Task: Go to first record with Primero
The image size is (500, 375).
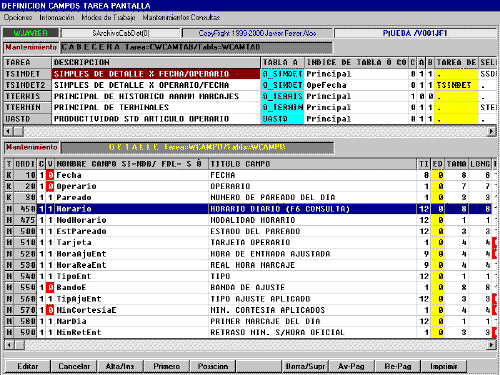Action: click(x=166, y=366)
